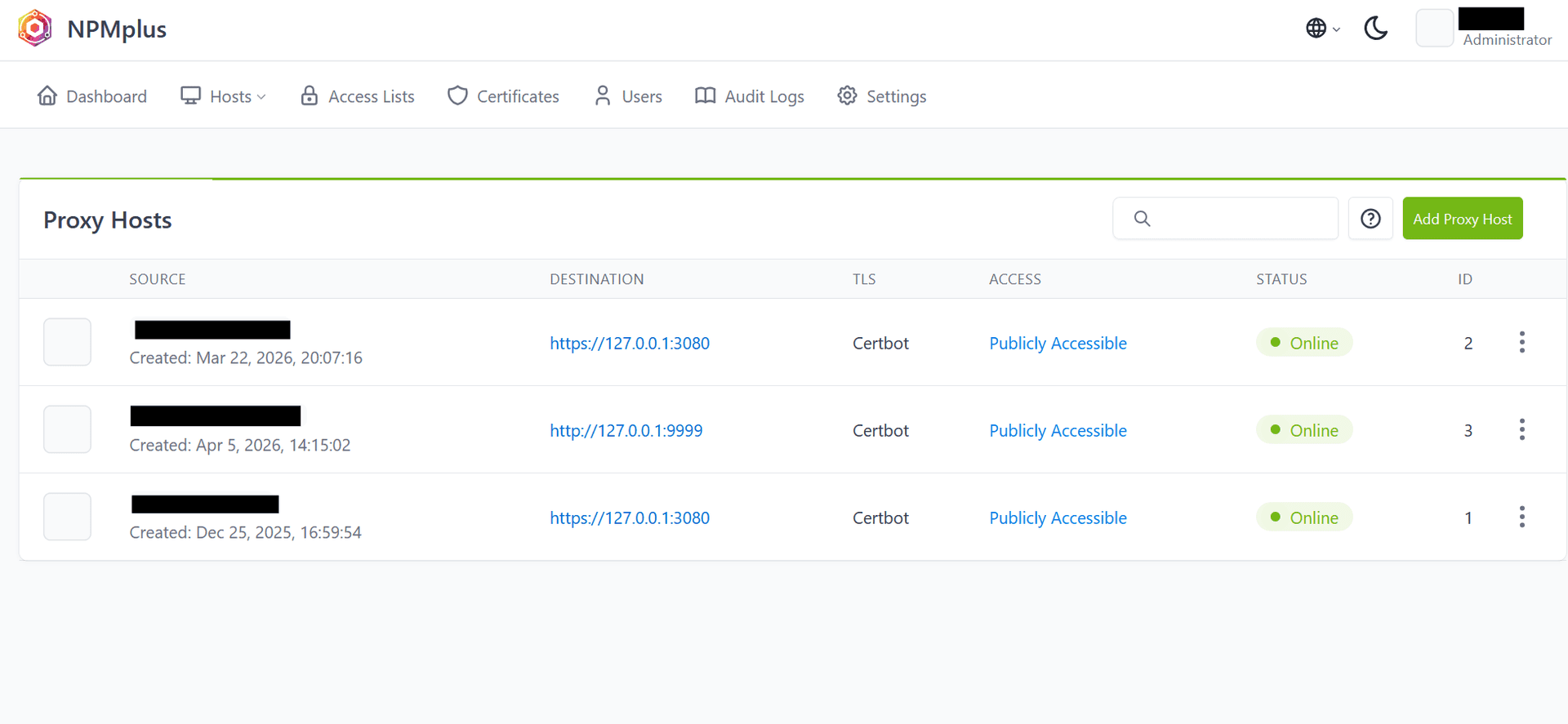Open three-dot menu for host ID 3
Image resolution: width=1568 pixels, height=724 pixels.
1522,429
